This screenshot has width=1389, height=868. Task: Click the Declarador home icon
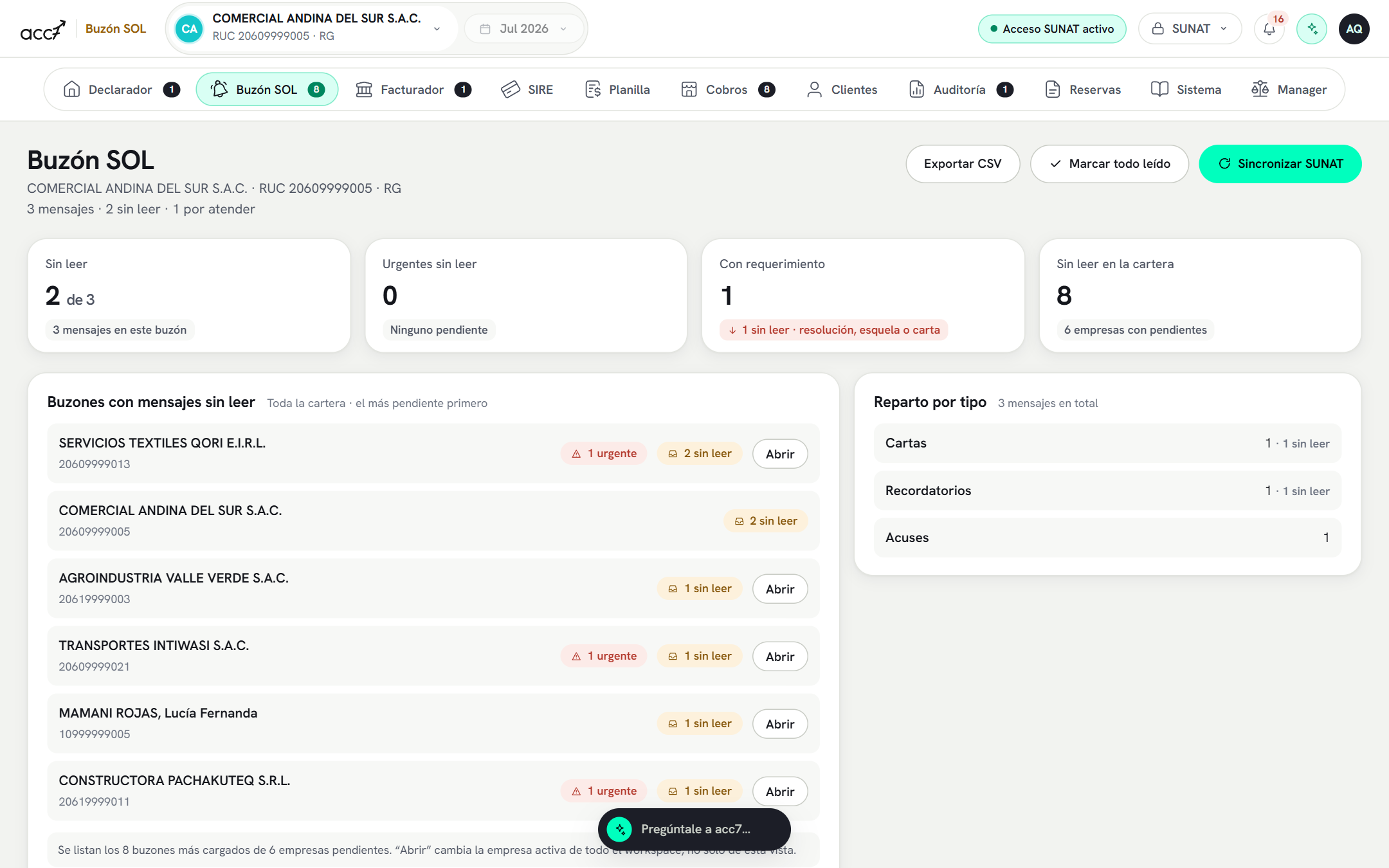[71, 89]
